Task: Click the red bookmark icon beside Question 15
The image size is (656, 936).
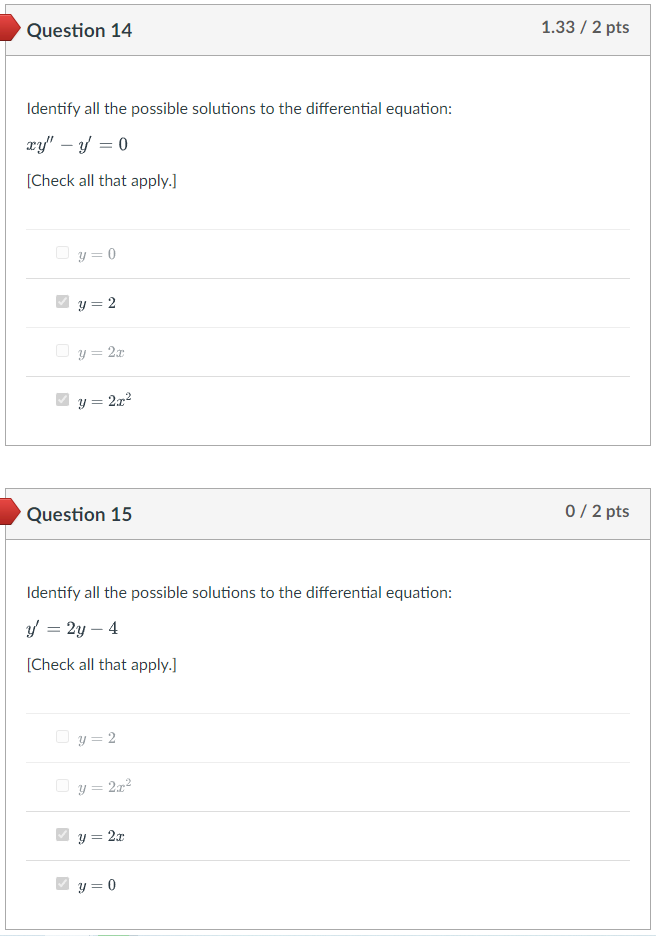Action: click(9, 511)
